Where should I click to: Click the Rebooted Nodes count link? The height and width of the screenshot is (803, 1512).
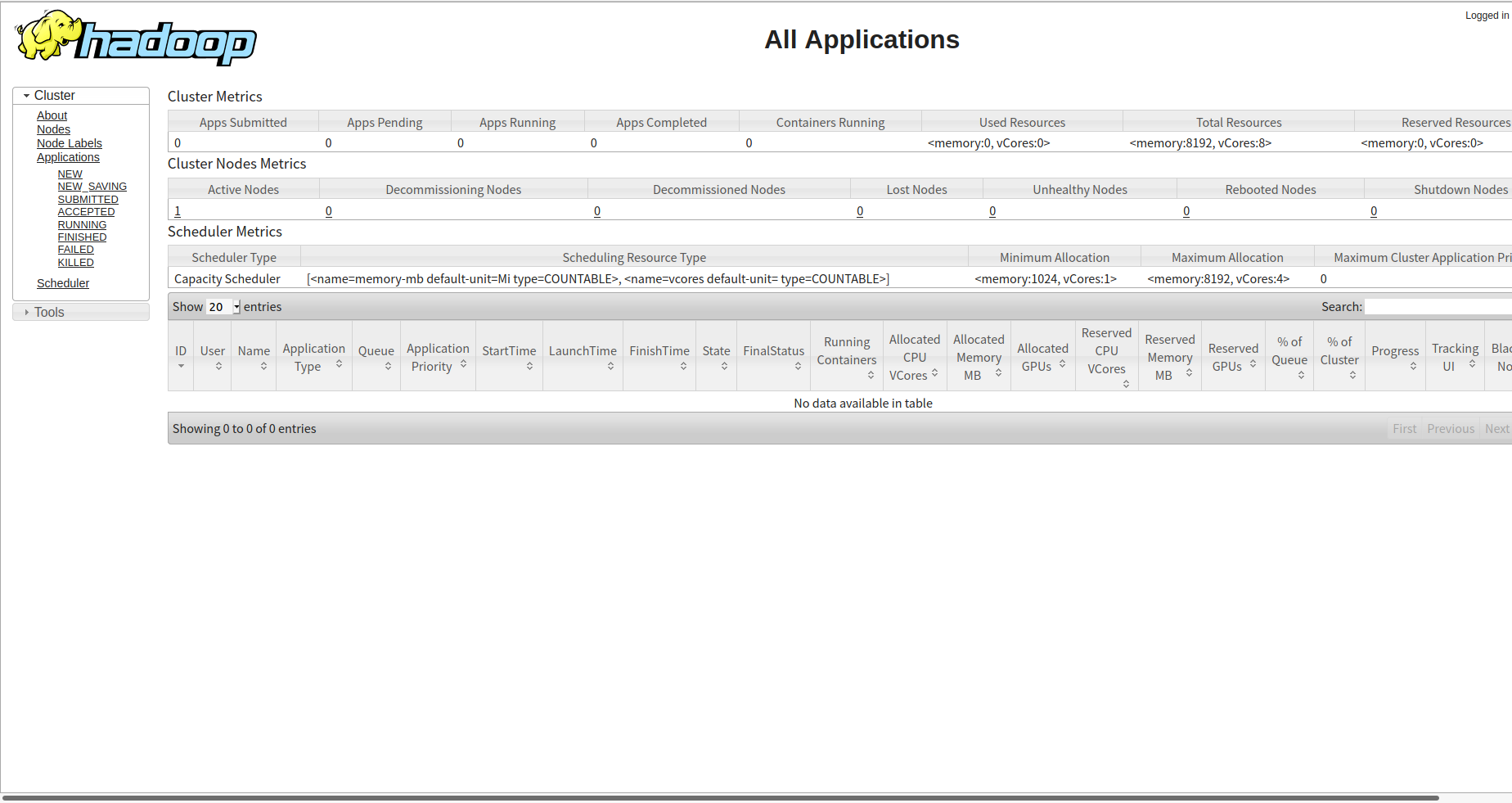pyautogui.click(x=1186, y=211)
